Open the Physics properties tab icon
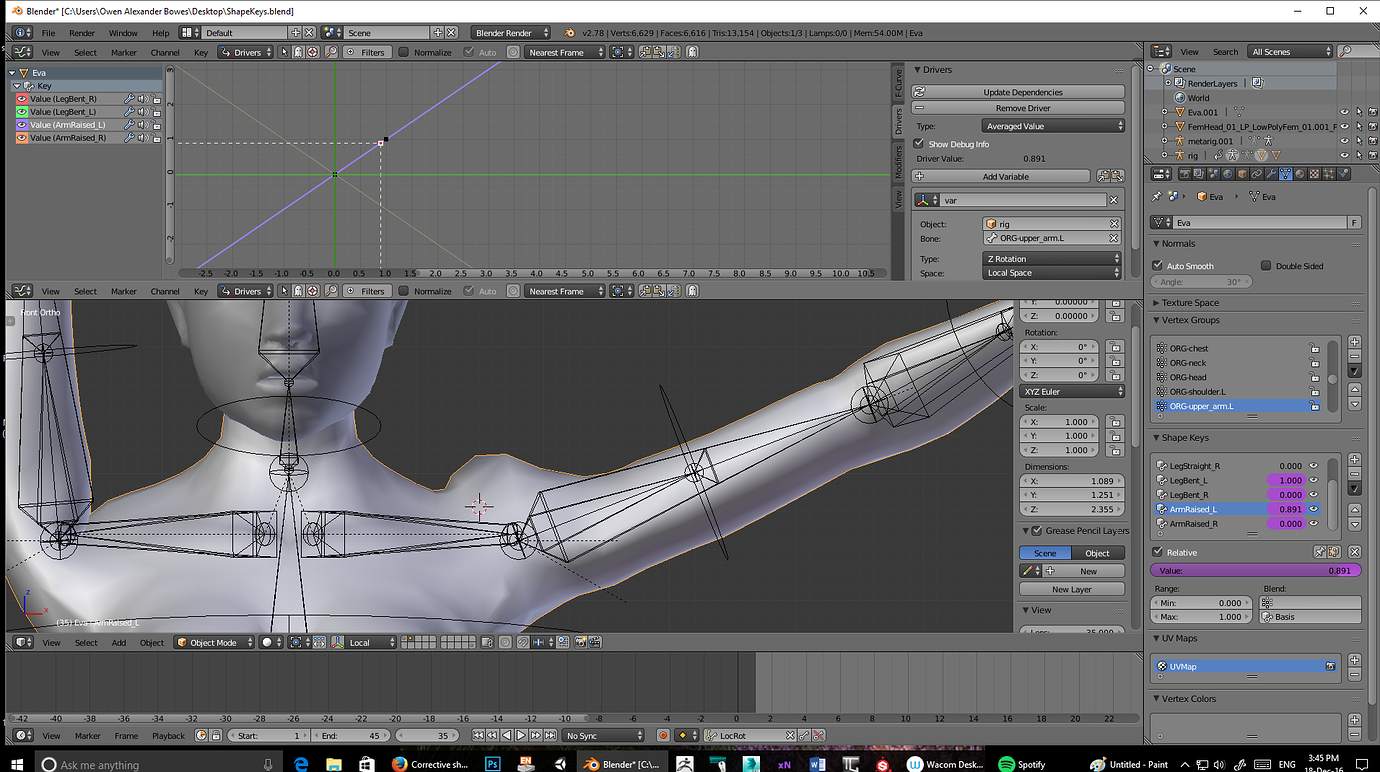Viewport: 1380px width, 772px height. (1343, 174)
